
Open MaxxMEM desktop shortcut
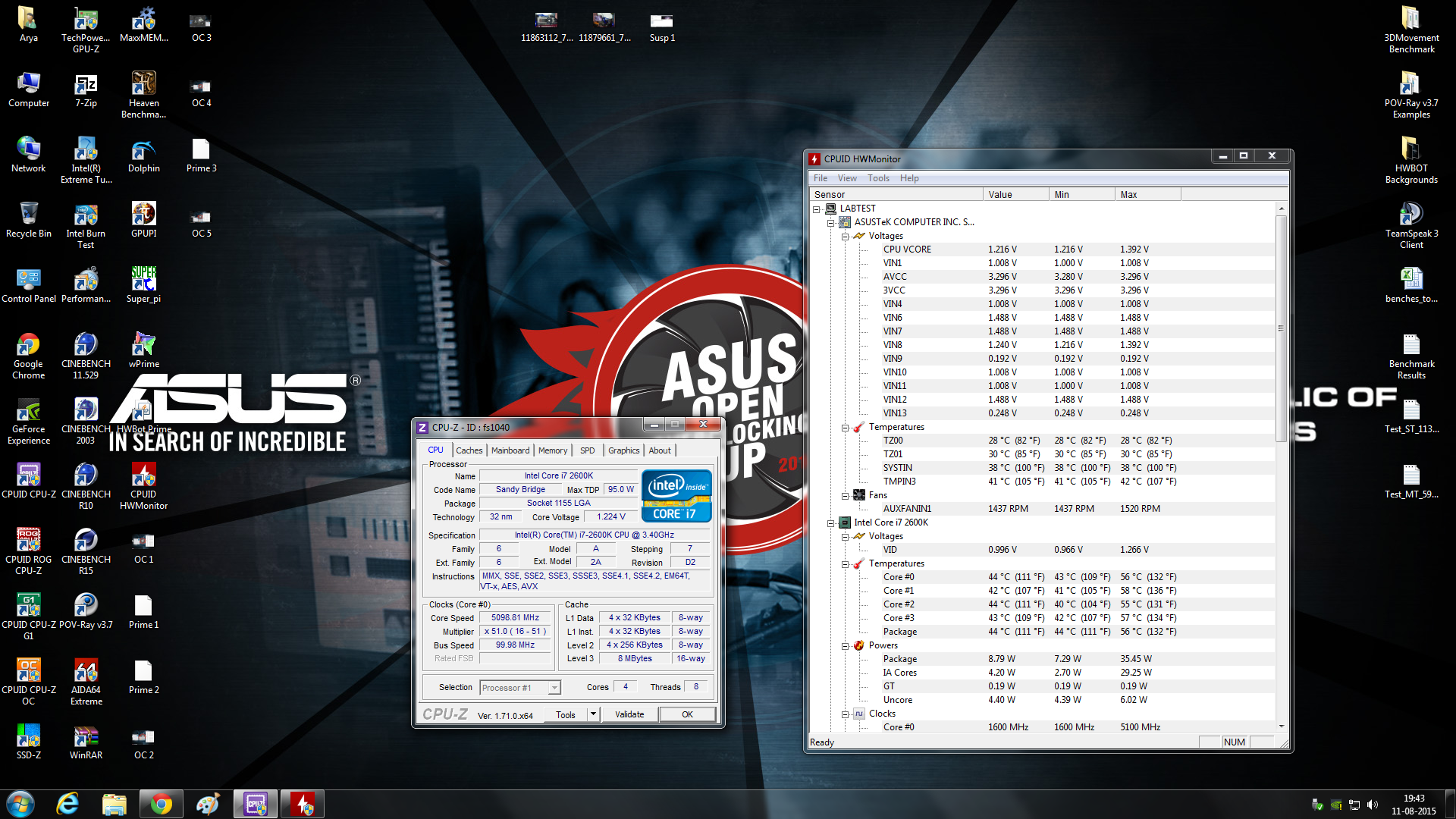[143, 24]
